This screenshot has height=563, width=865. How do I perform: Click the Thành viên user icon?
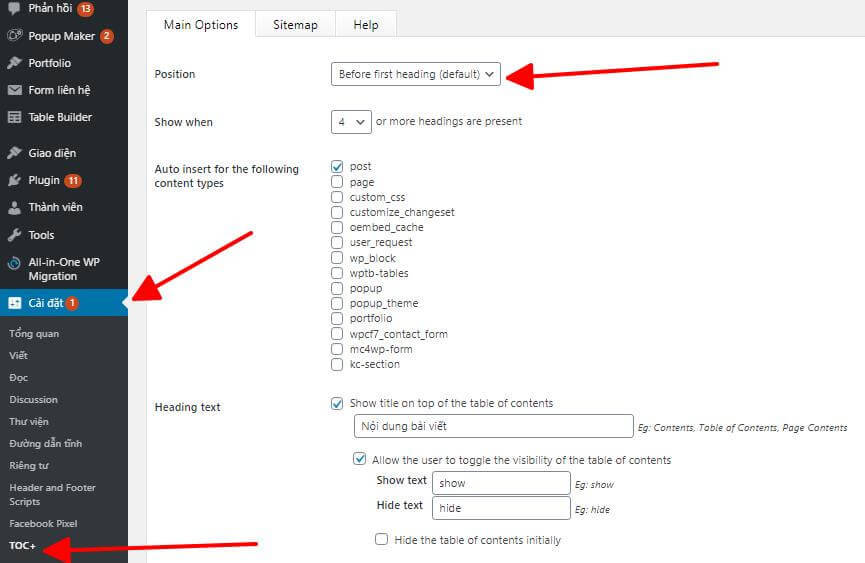[14, 207]
